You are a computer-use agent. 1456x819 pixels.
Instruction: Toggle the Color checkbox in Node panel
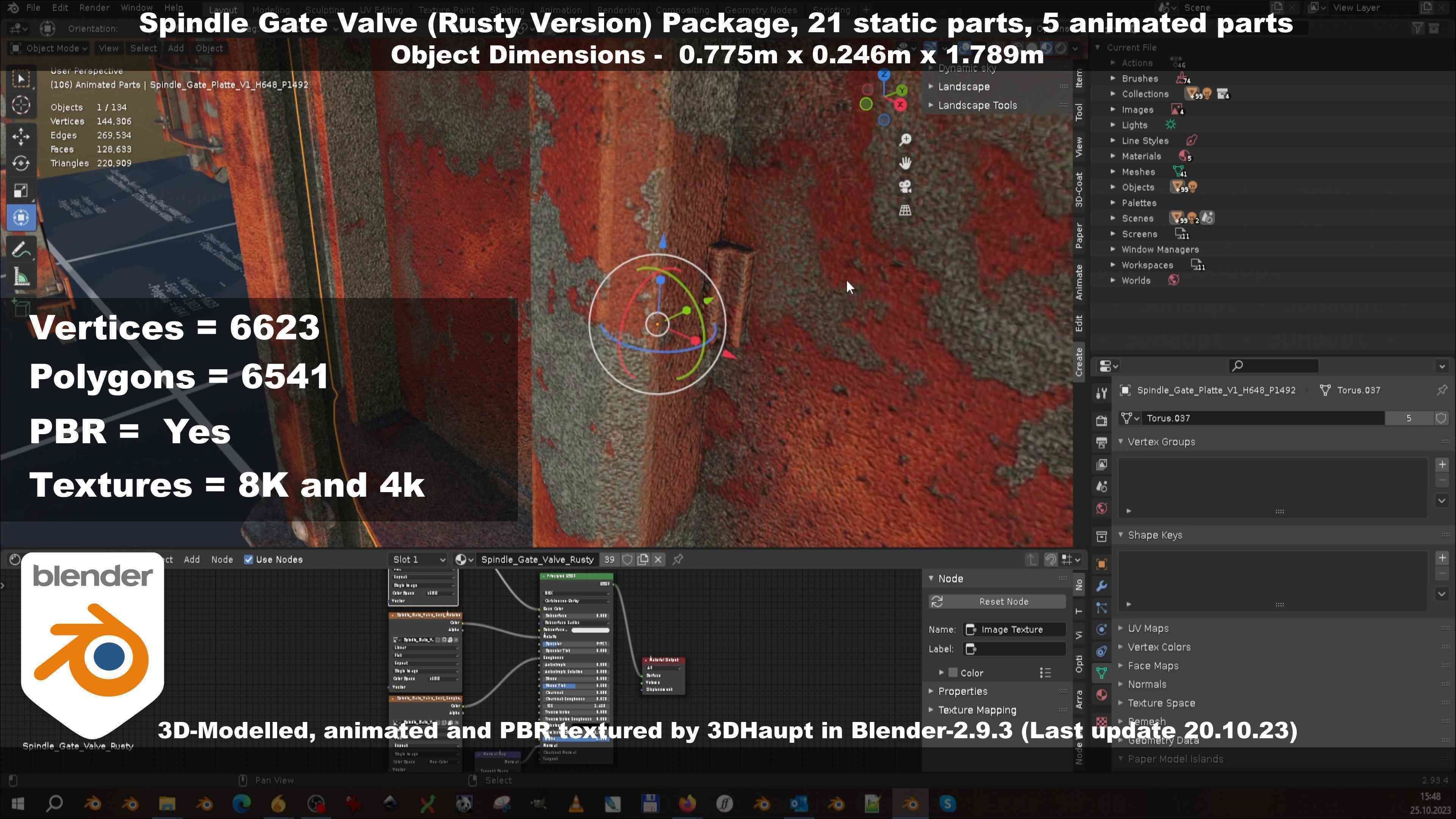(953, 673)
